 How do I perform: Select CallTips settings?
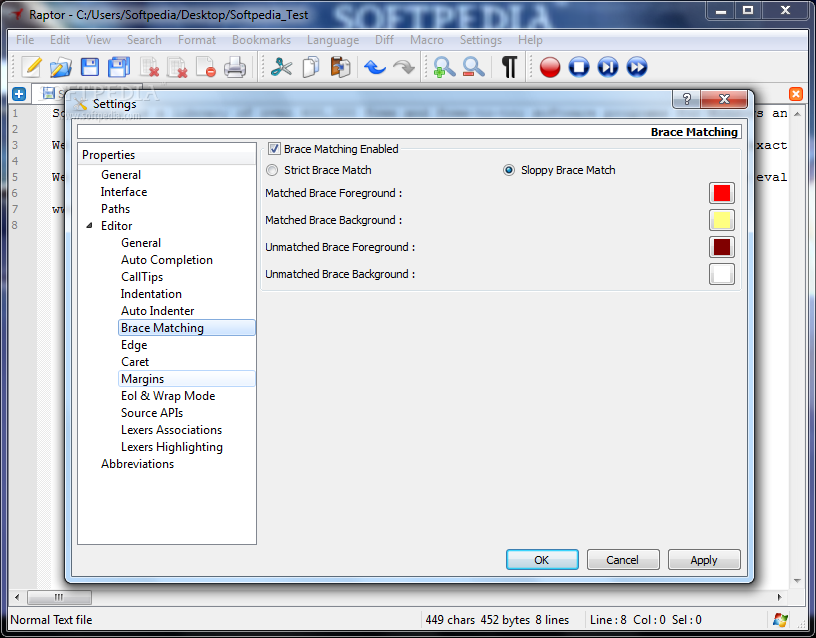pos(142,277)
